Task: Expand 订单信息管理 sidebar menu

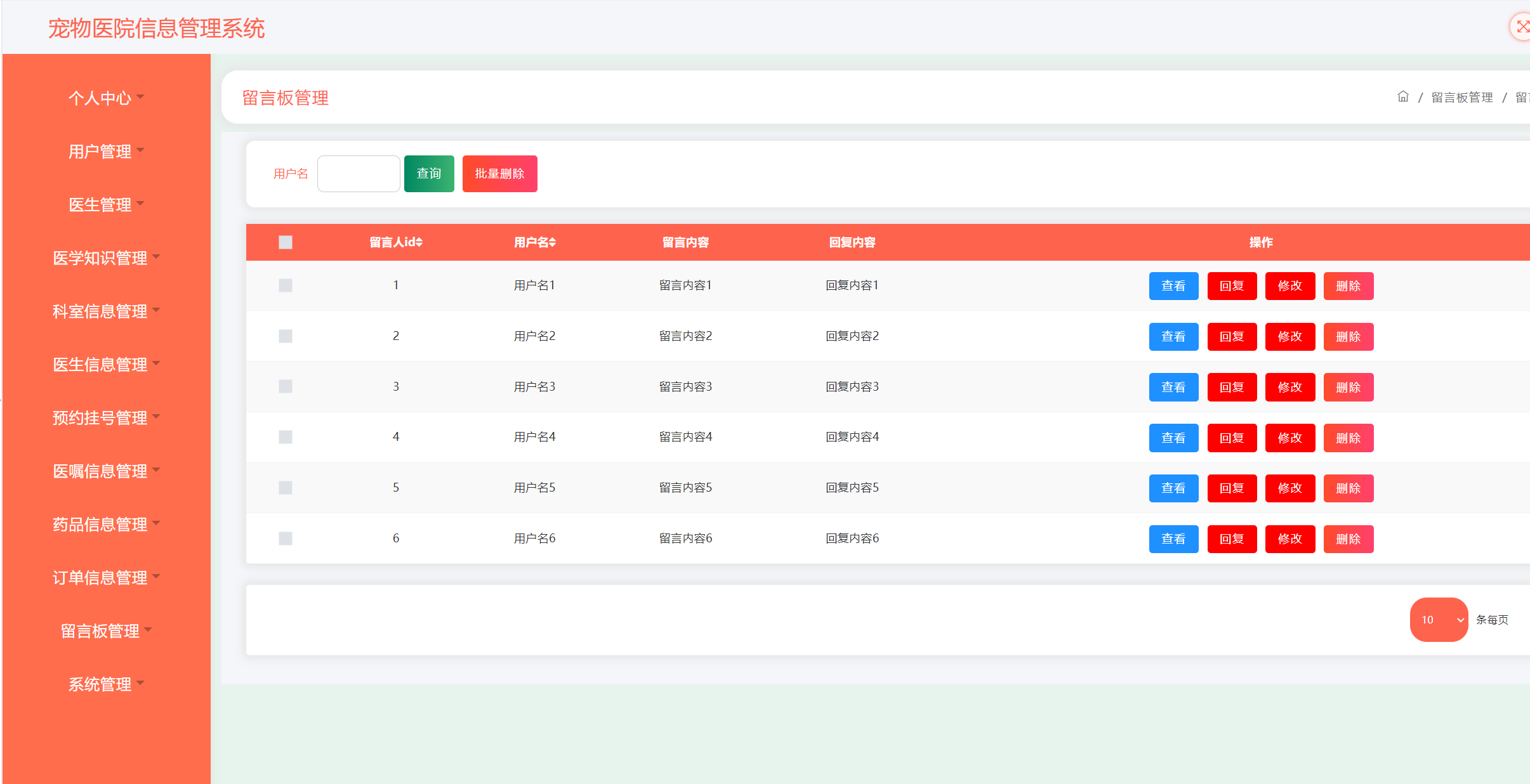Action: click(x=100, y=578)
